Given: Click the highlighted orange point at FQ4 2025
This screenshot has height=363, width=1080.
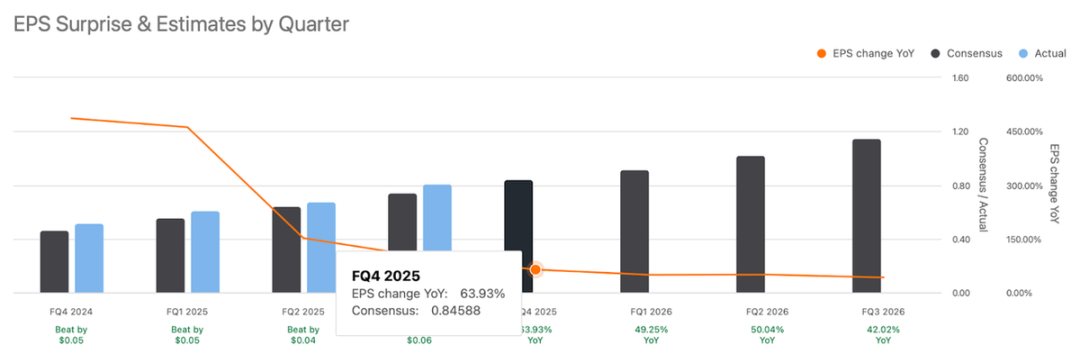Looking at the screenshot, I should 535,269.
